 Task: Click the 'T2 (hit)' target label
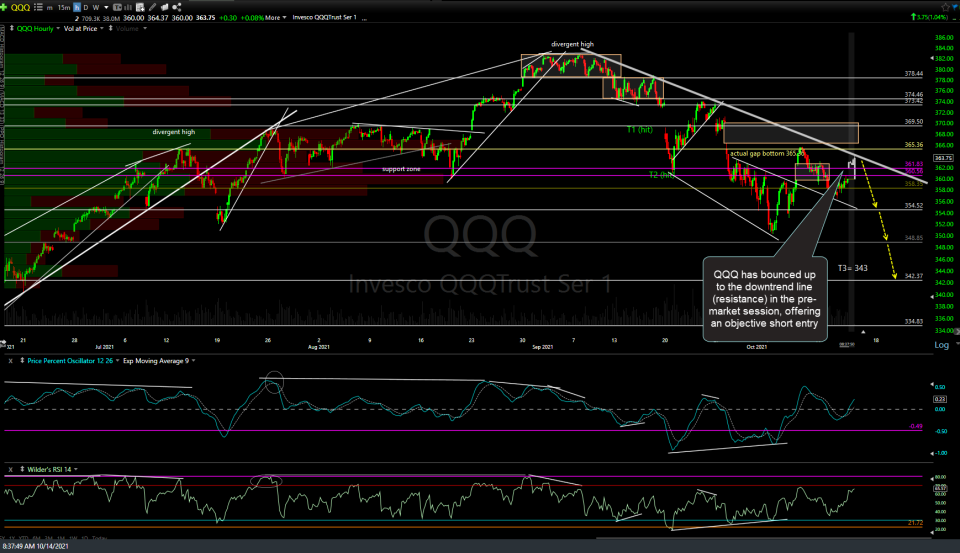(662, 175)
